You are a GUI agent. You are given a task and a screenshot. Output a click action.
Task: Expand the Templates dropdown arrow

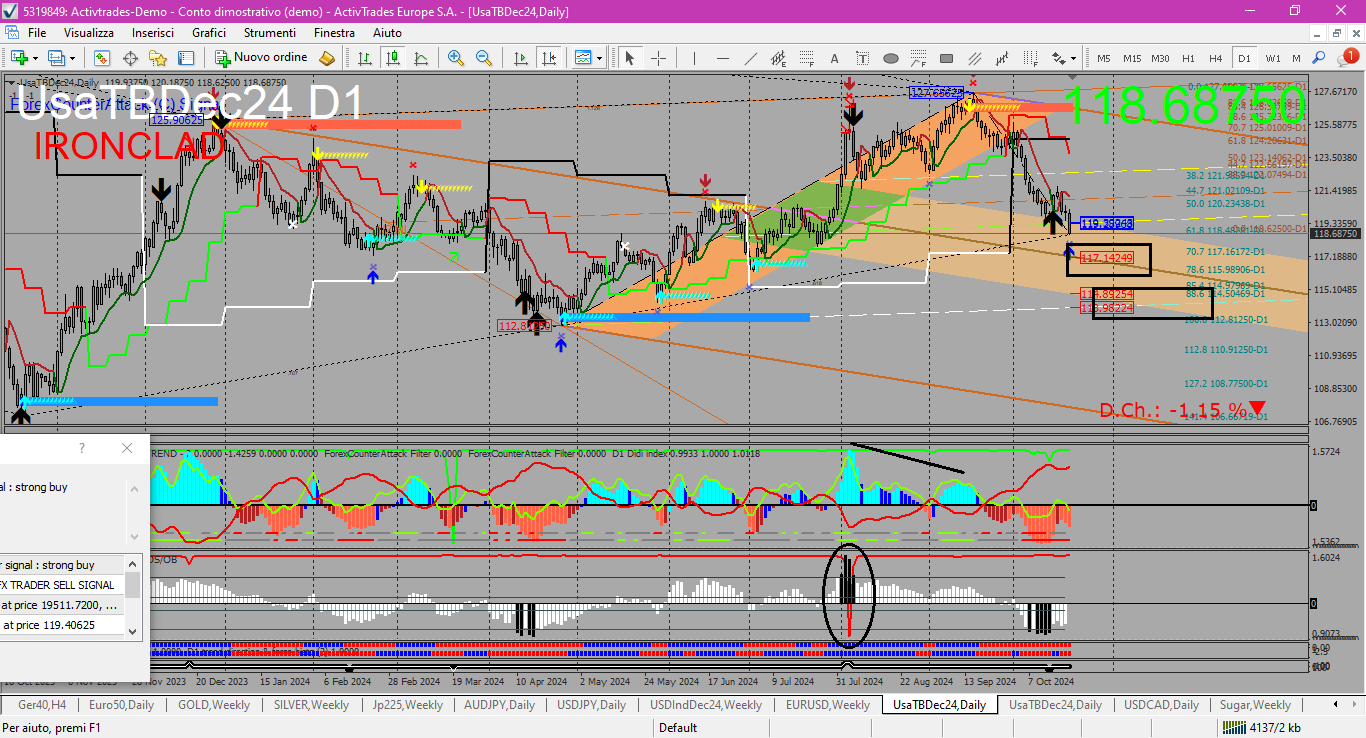tap(599, 58)
